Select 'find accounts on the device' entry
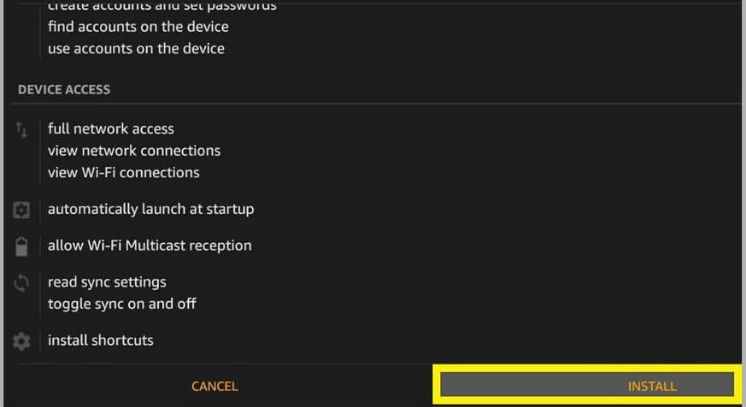 (x=138, y=27)
